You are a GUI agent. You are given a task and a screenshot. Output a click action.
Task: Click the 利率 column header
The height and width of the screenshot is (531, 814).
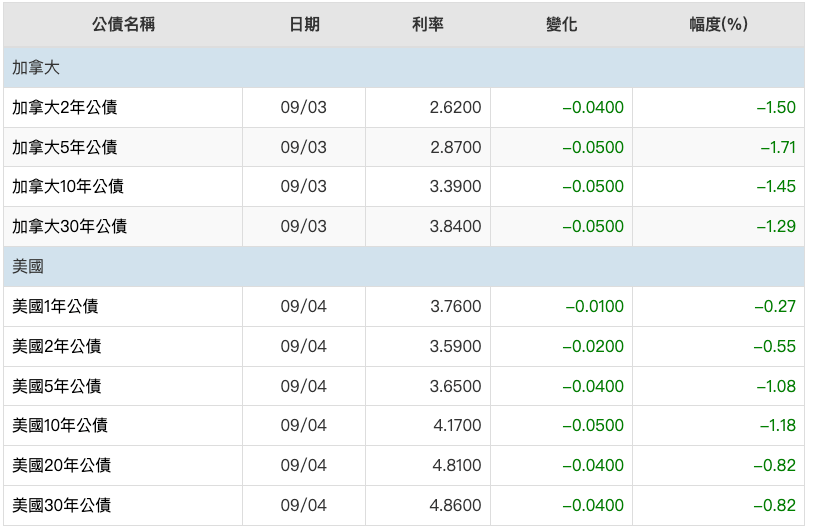tap(427, 24)
